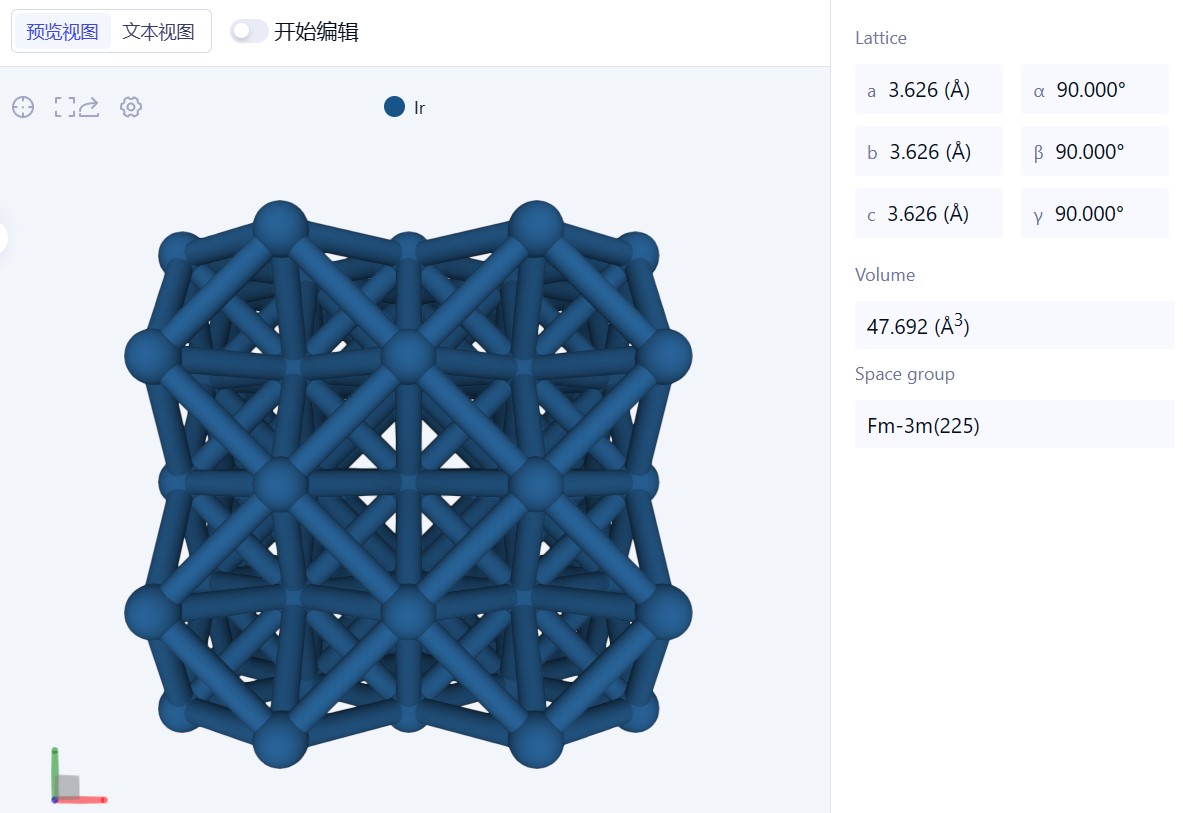Click the Ir element legend dot
Viewport: 1183px width, 813px height.
[394, 107]
